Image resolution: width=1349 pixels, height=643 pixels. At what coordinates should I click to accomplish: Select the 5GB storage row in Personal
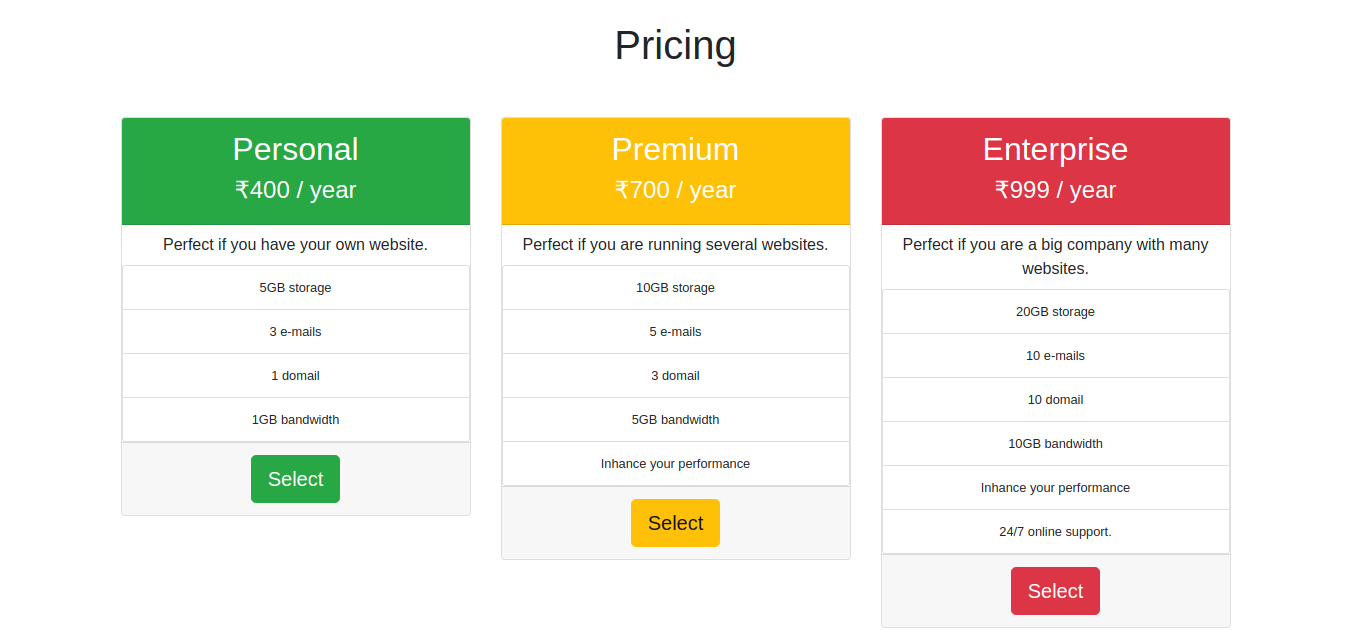pyautogui.click(x=295, y=287)
